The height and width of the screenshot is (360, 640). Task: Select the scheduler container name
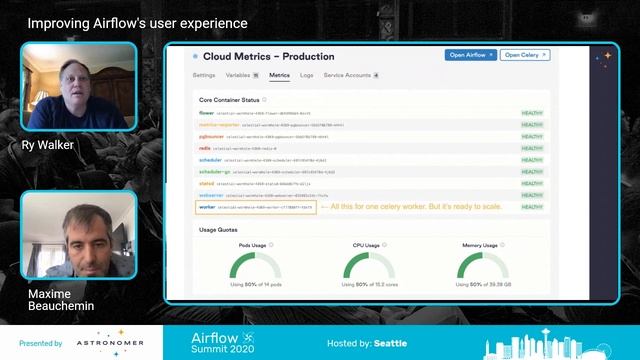(x=210, y=160)
